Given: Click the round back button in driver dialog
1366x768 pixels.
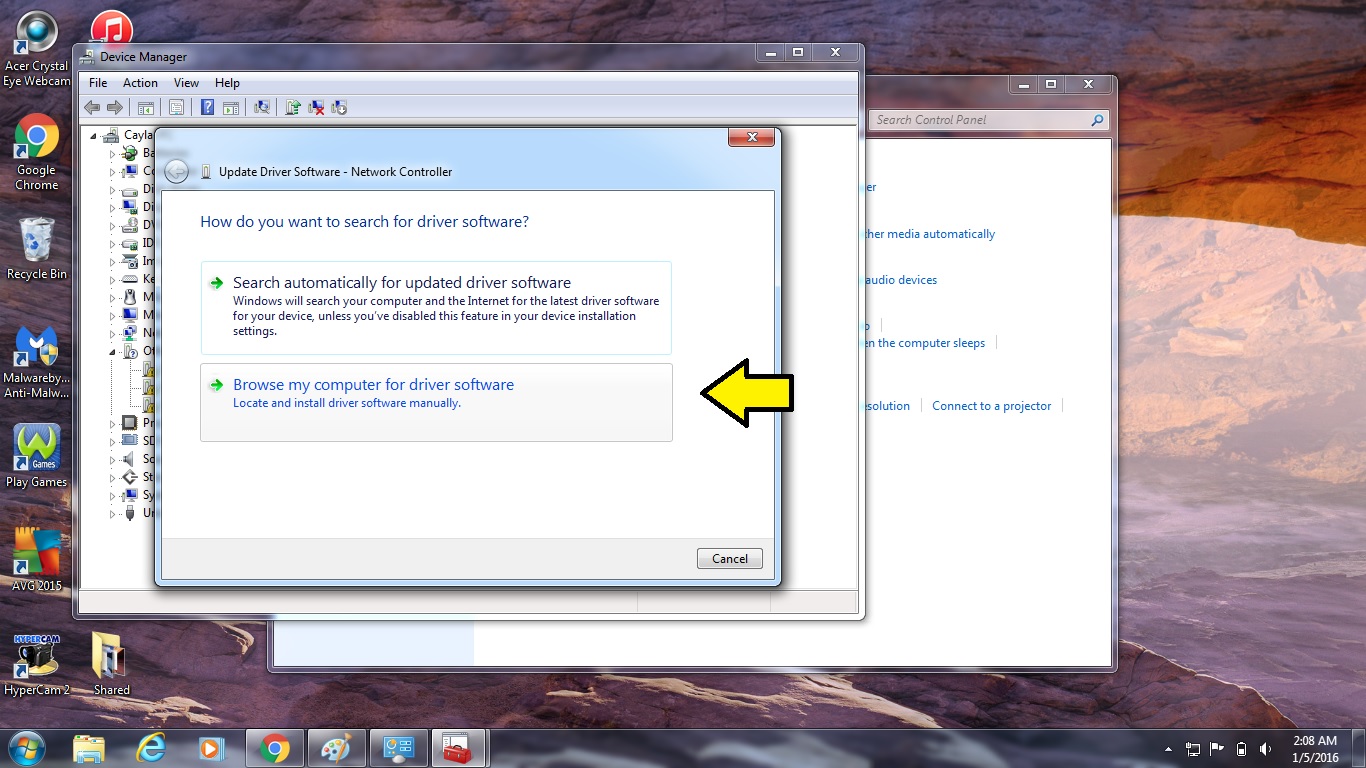Looking at the screenshot, I should [177, 172].
